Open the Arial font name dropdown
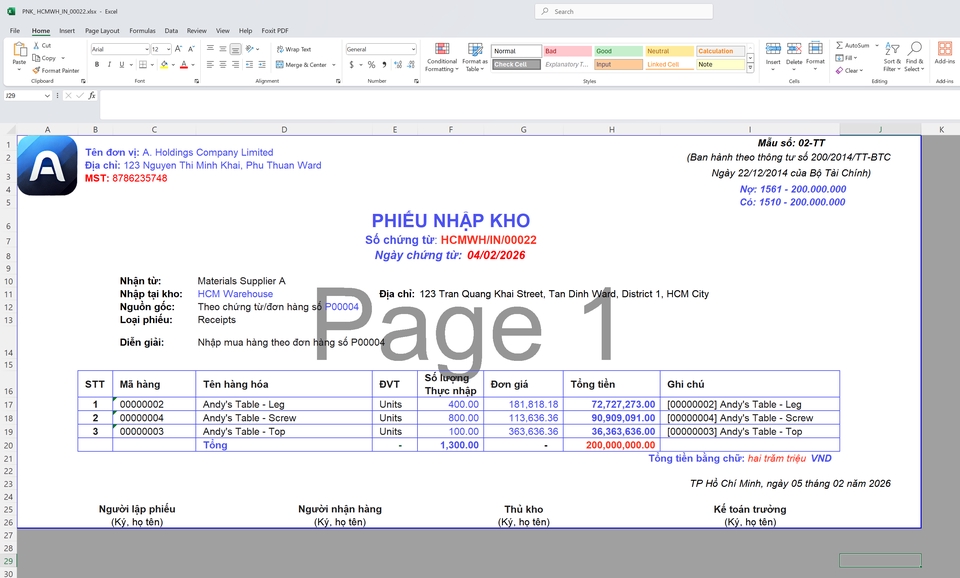This screenshot has height=578, width=960. tap(146, 49)
